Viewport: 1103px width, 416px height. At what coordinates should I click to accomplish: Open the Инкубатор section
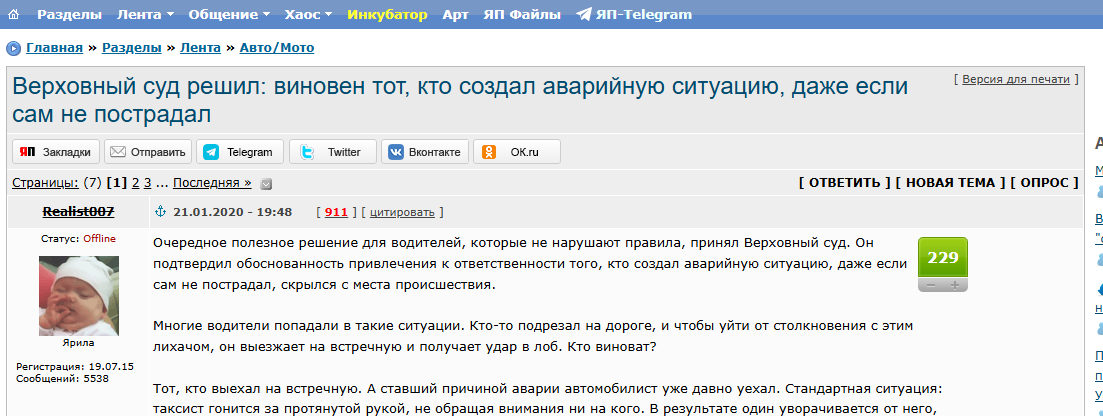(x=387, y=14)
